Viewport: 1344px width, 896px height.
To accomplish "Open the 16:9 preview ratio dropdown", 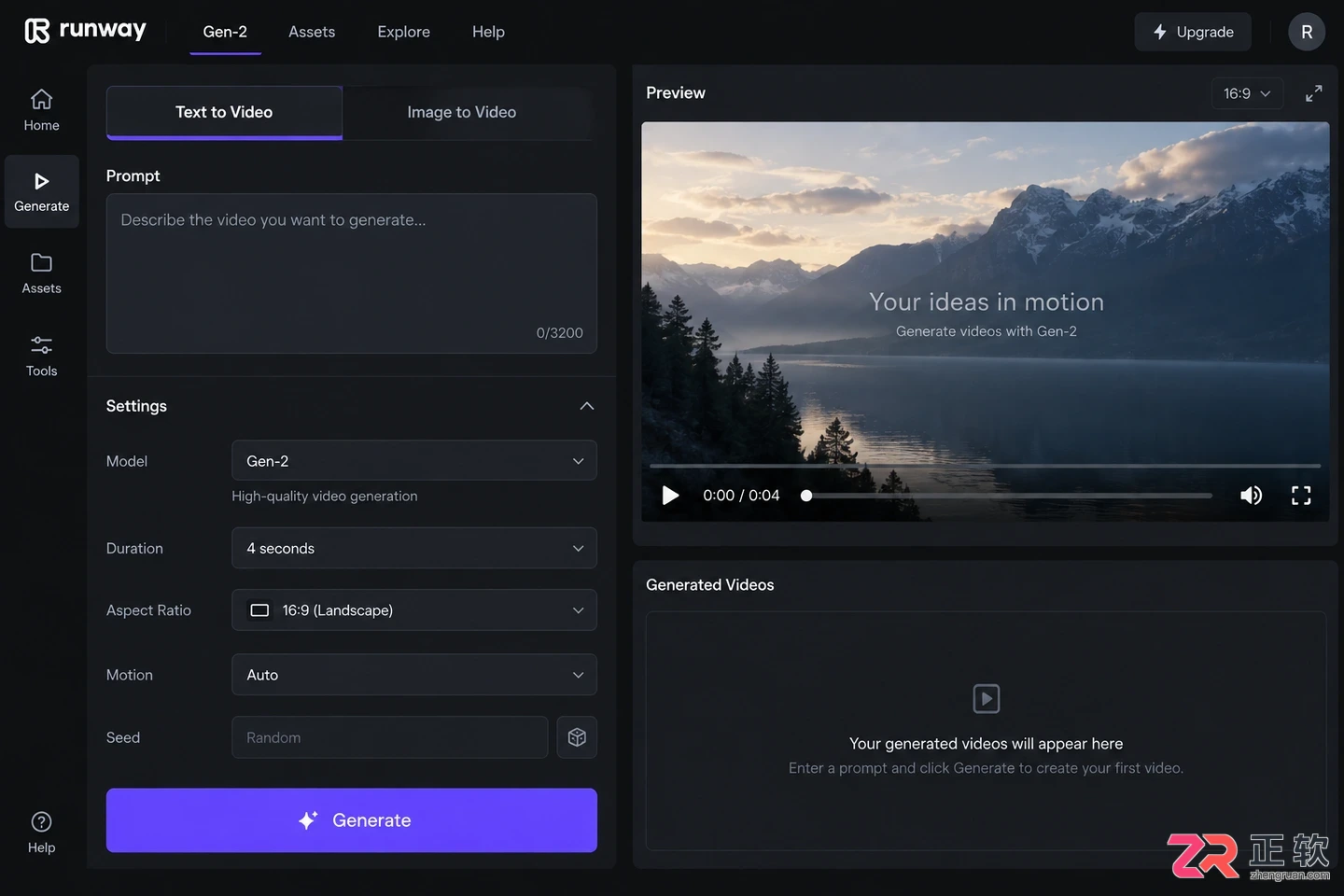I will pyautogui.click(x=1247, y=93).
